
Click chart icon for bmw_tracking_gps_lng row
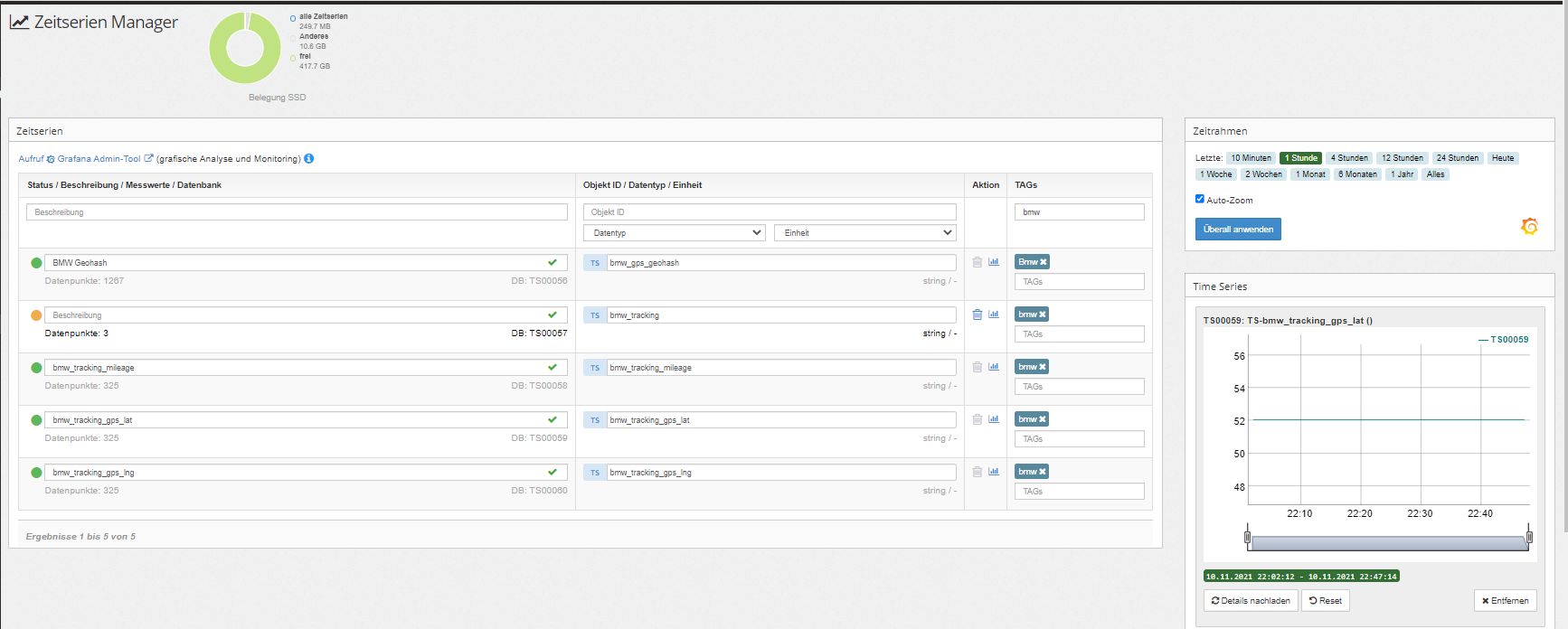pyautogui.click(x=994, y=472)
